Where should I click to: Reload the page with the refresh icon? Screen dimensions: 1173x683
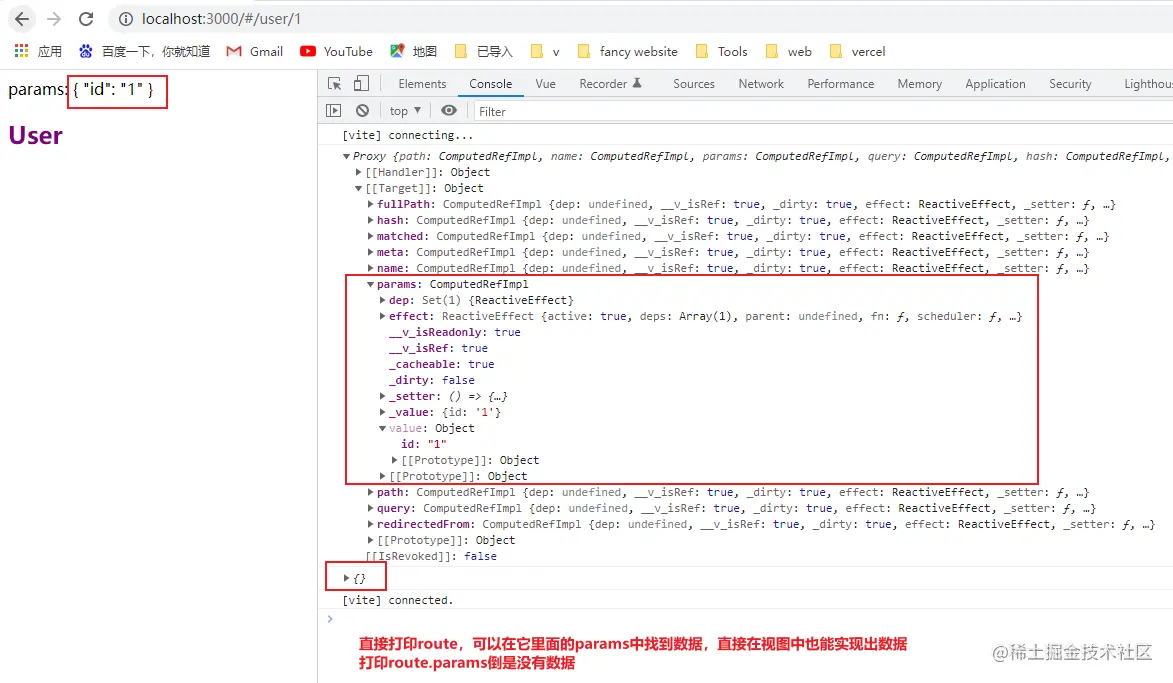point(86,19)
